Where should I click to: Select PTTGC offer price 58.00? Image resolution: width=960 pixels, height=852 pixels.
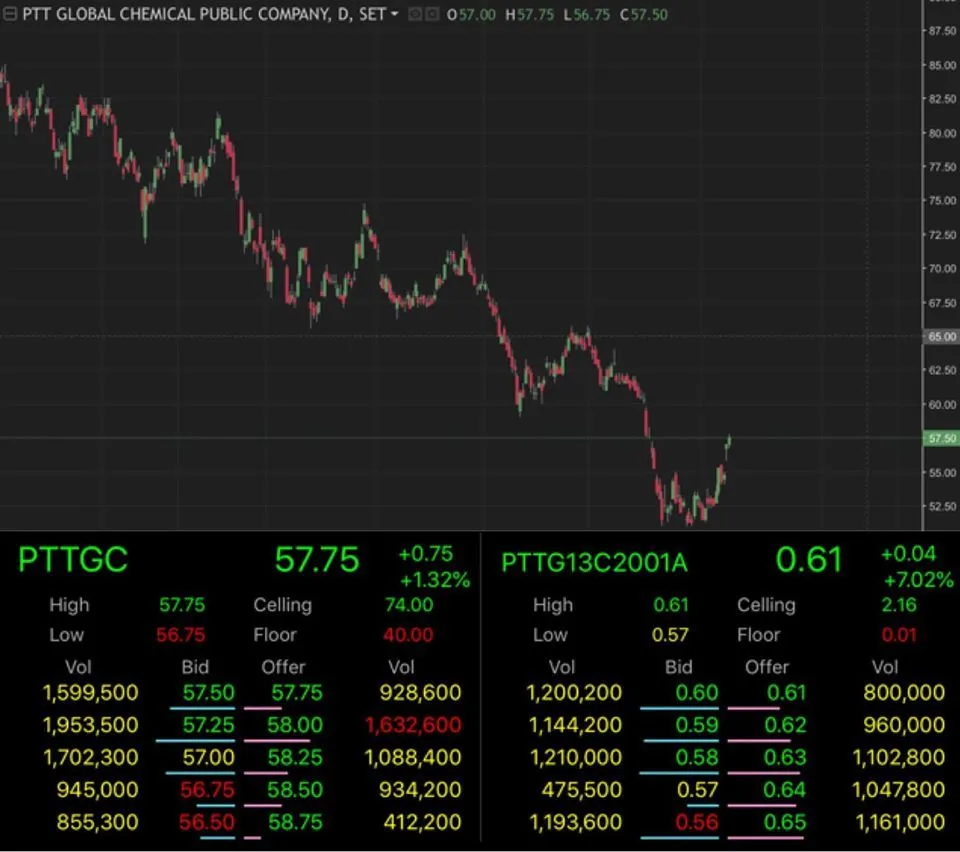pos(294,725)
